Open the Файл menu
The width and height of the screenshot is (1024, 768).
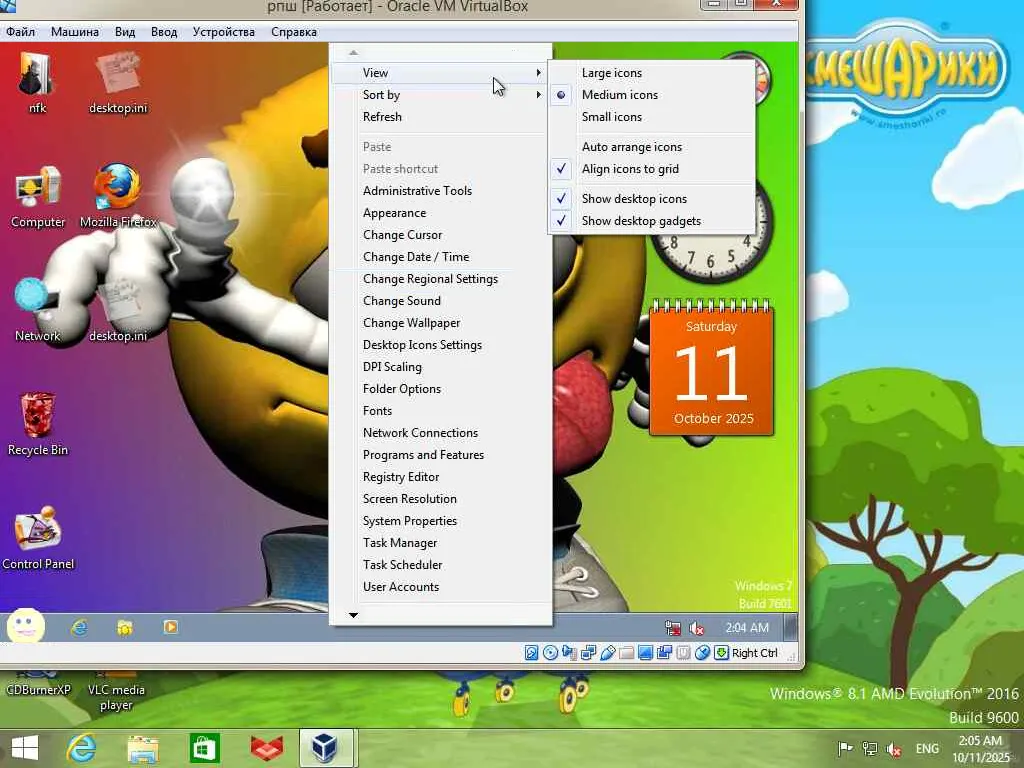pos(20,32)
